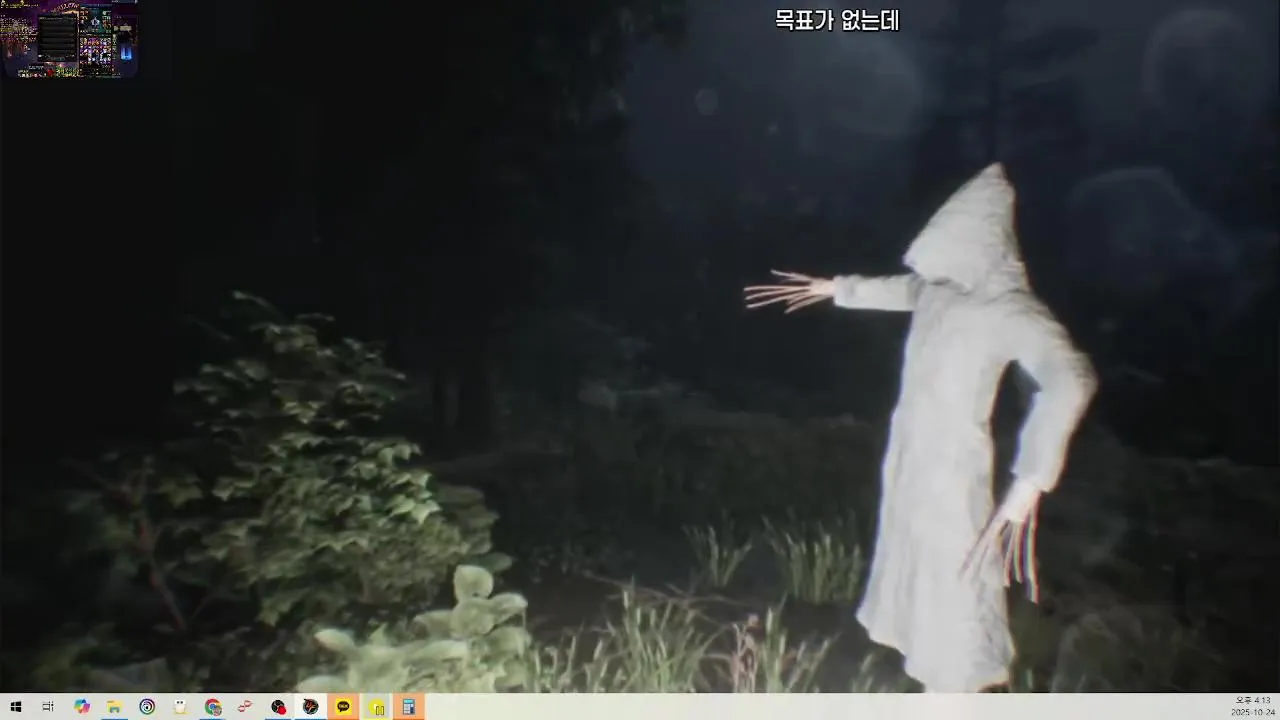The image size is (1280, 720).
Task: Open Task View in the taskbar
Action: [x=48, y=707]
